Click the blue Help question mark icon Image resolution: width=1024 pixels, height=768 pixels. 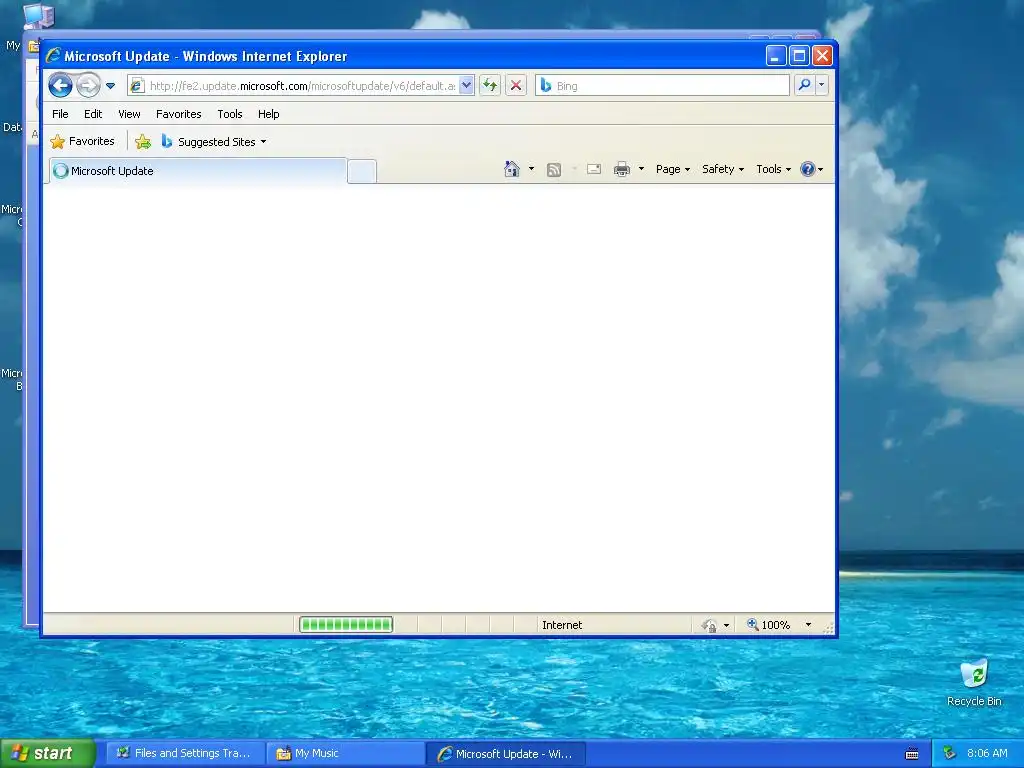[x=808, y=169]
